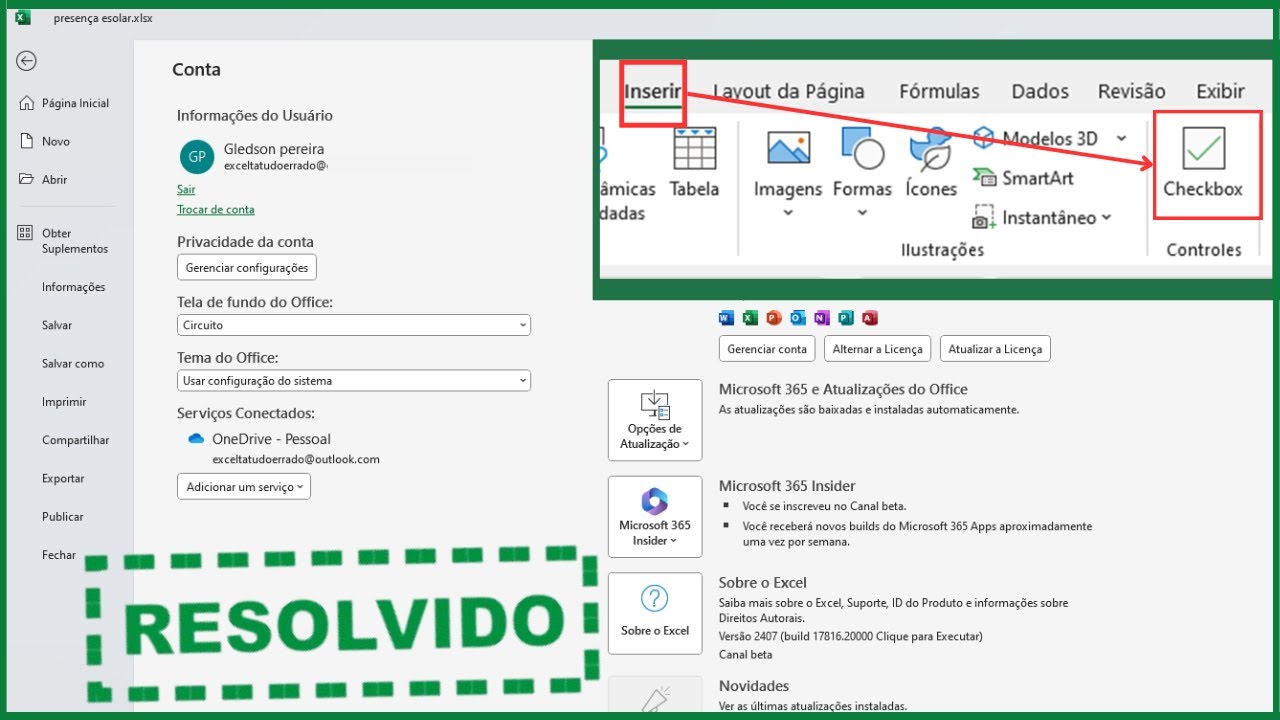Image resolution: width=1280 pixels, height=720 pixels.
Task: Click the Excel app icon in the product row
Action: (x=750, y=318)
